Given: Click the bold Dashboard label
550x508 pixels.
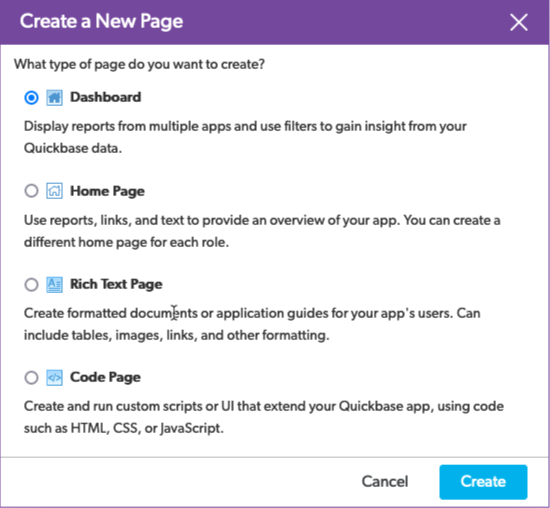Looking at the screenshot, I should pyautogui.click(x=106, y=97).
